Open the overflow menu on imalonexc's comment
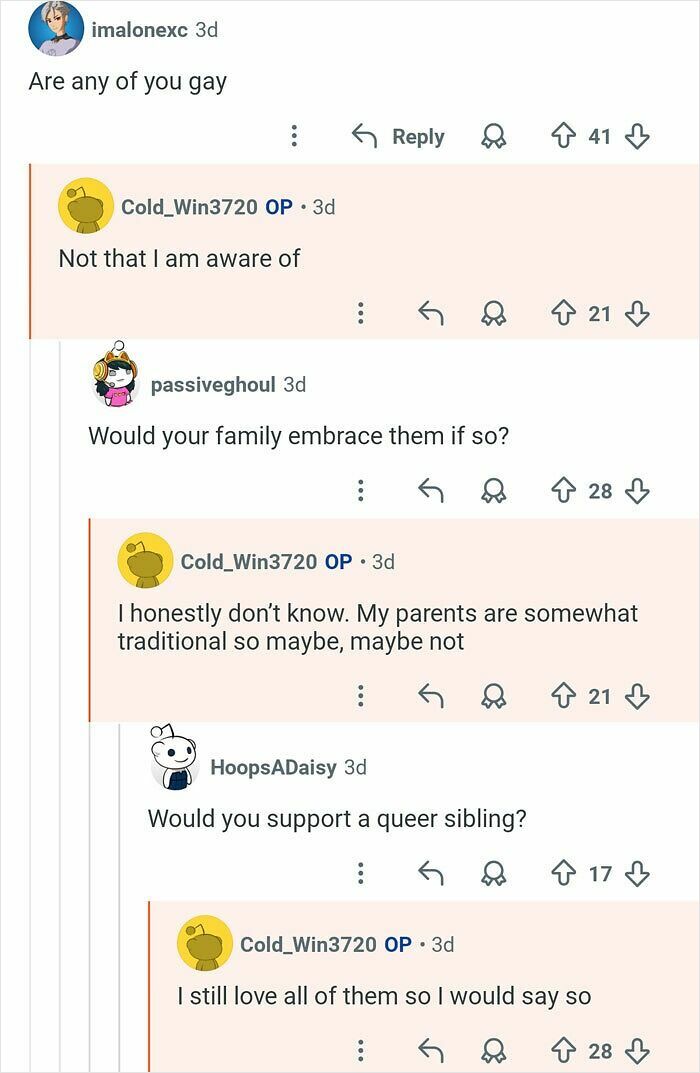This screenshot has height=1073, width=700. pyautogui.click(x=293, y=136)
